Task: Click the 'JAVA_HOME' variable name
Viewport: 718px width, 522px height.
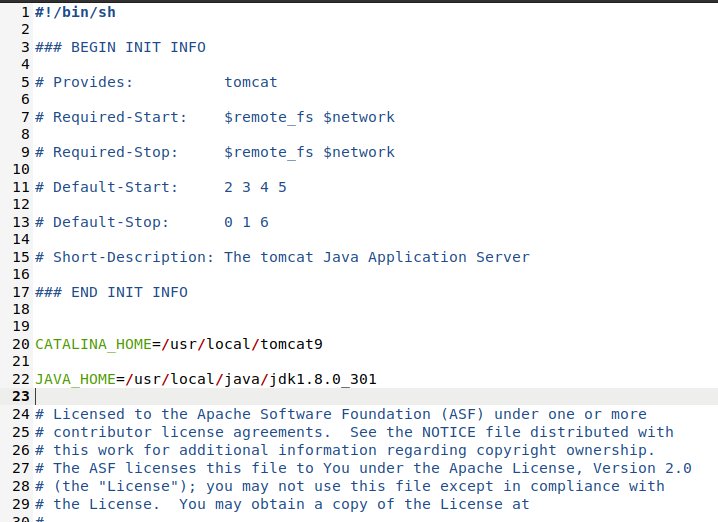Action: [76, 379]
